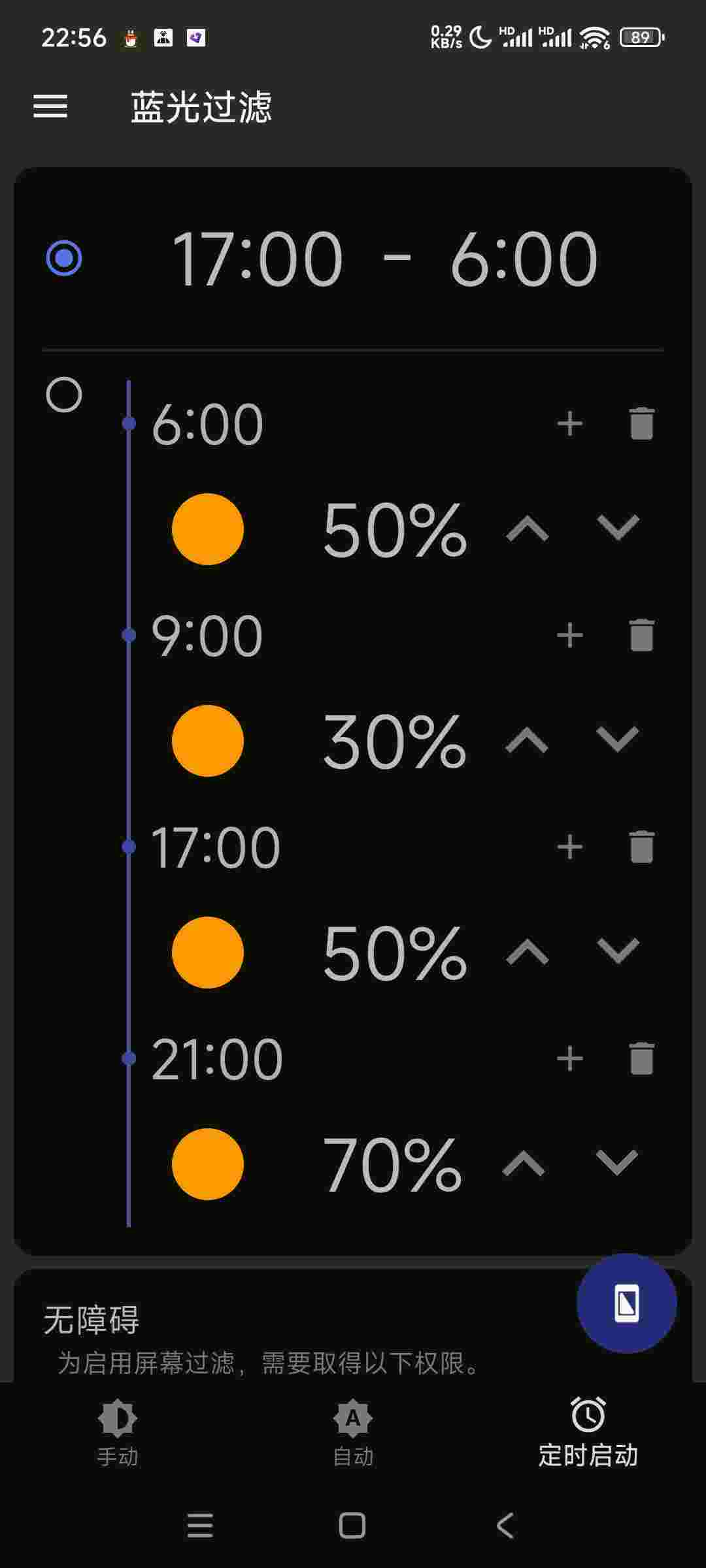706x1568 pixels.
Task: Edit the 9:00 time label
Action: pos(207,636)
